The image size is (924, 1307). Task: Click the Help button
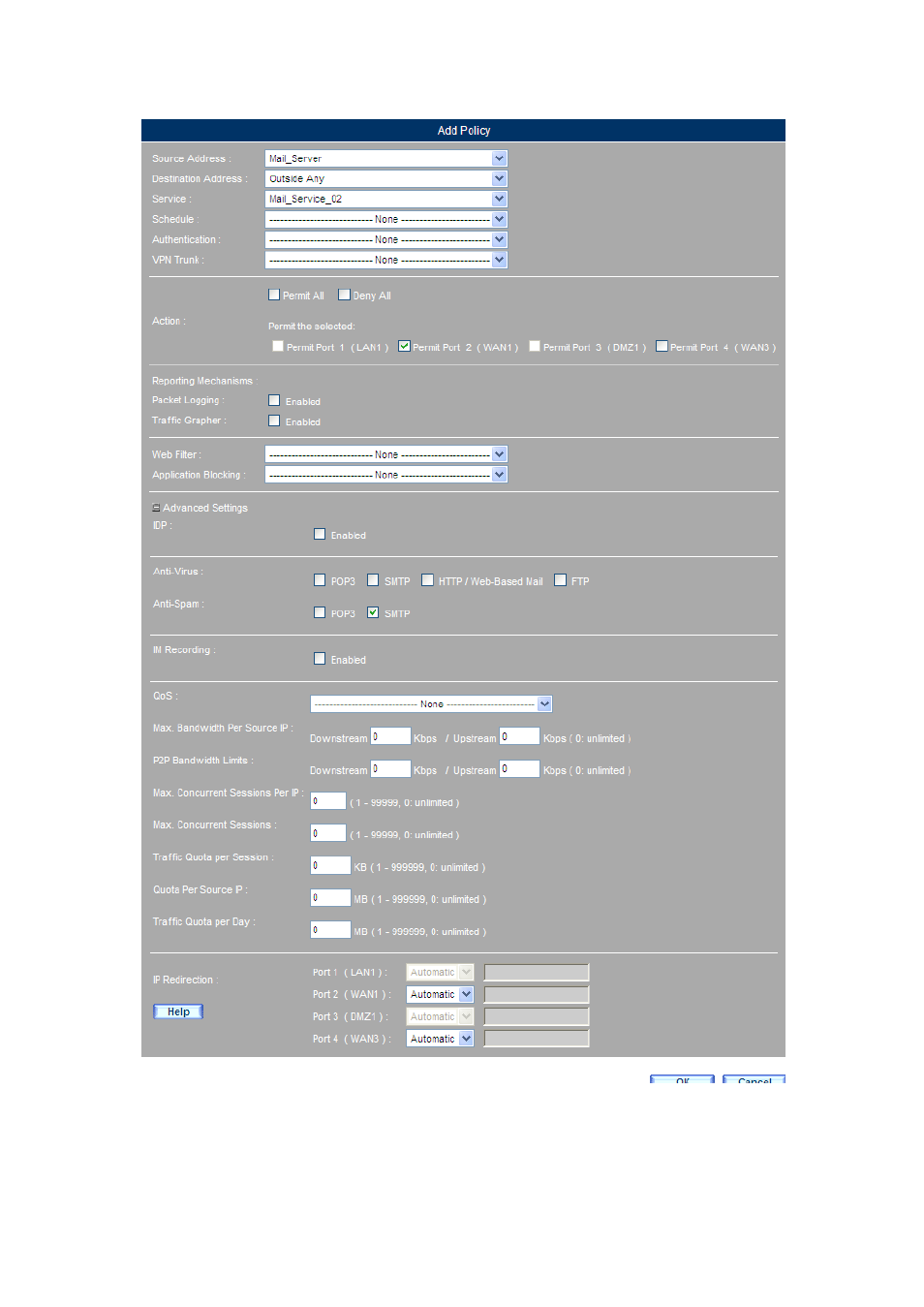(x=178, y=1011)
